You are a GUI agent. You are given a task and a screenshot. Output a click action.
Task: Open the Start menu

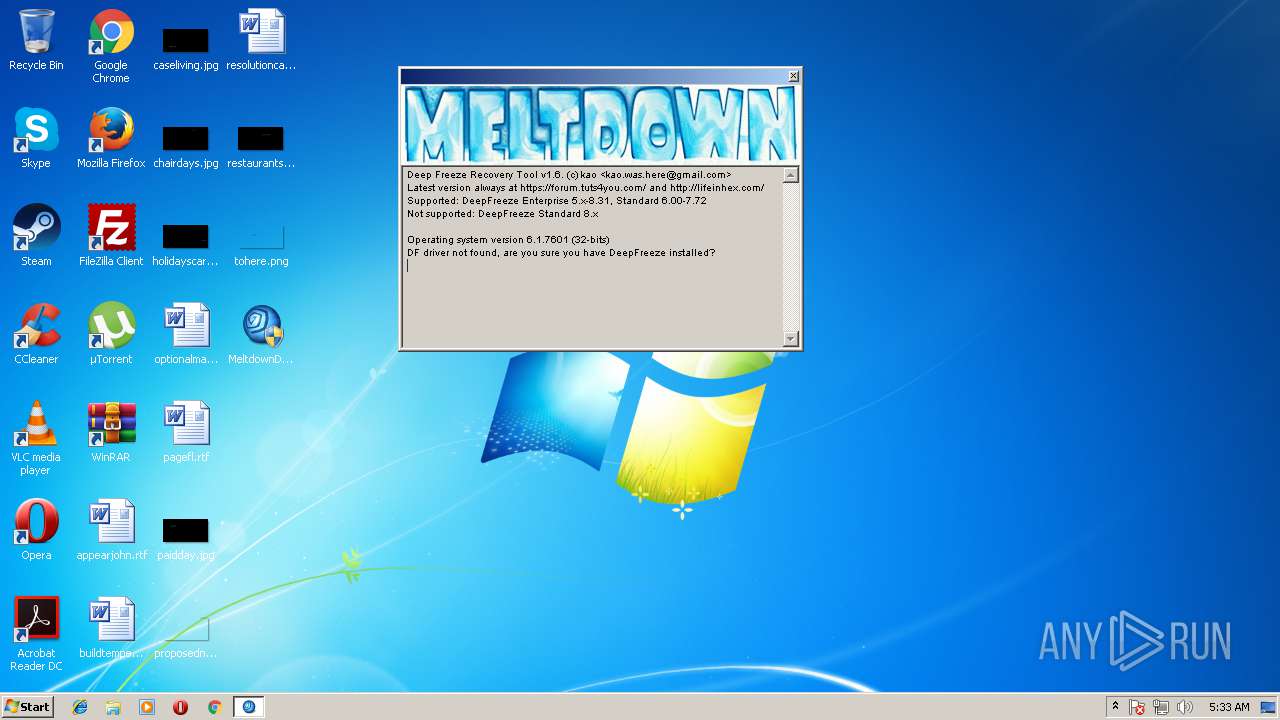[28, 707]
